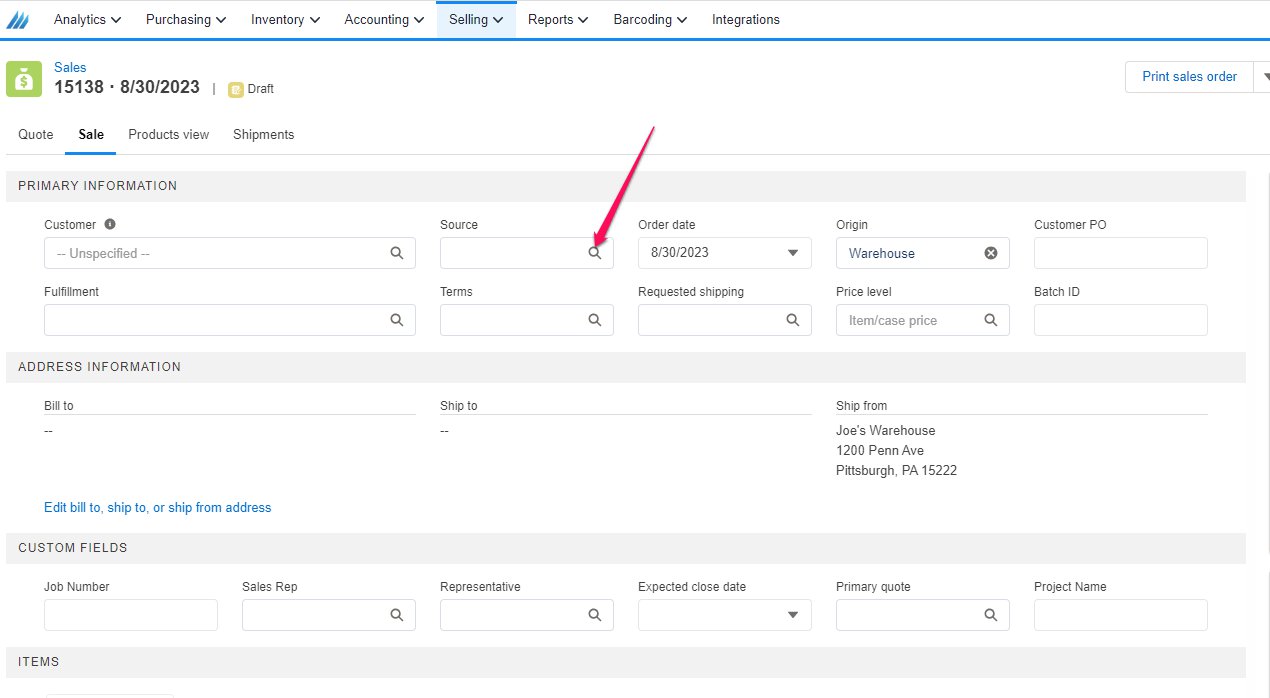Click the Batch ID input field

(1121, 320)
